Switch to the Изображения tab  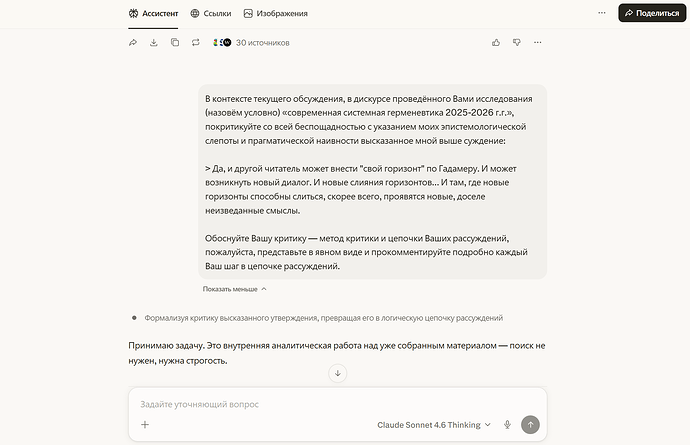coord(275,14)
